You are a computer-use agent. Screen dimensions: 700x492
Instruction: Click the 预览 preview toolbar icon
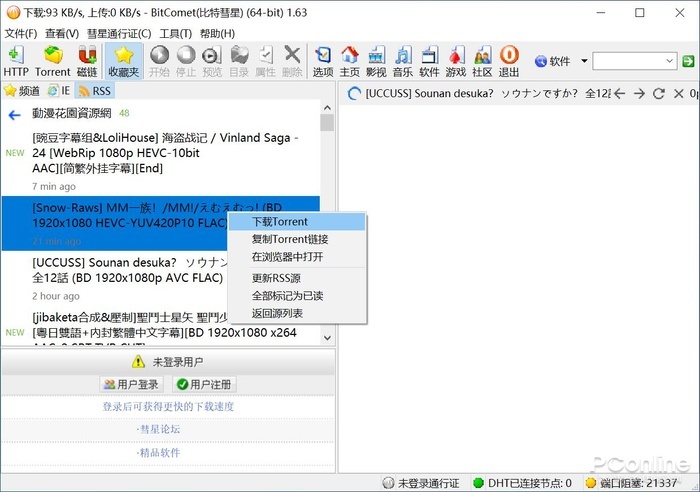click(212, 61)
